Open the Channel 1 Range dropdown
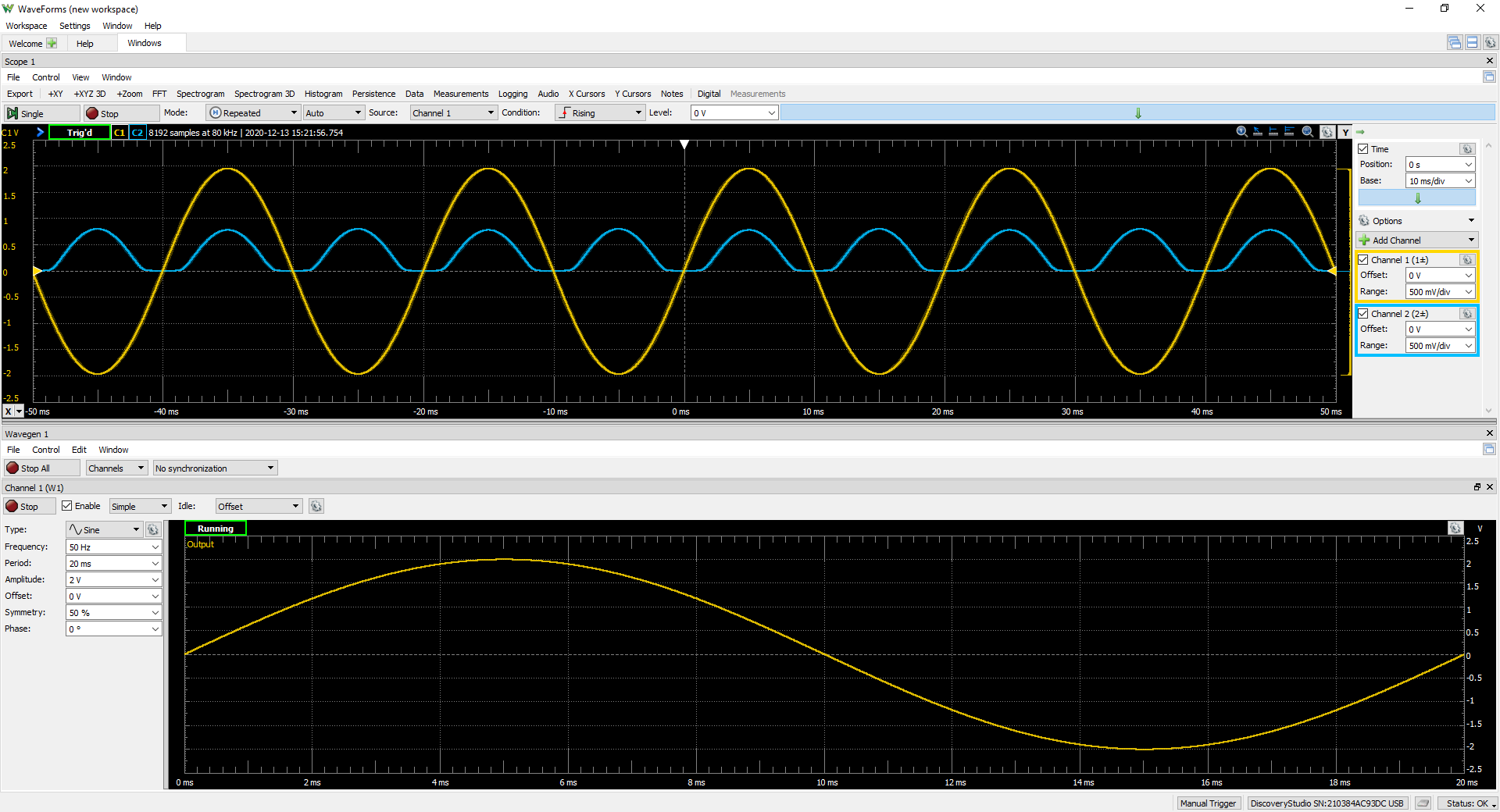This screenshot has width=1500, height=812. click(x=1441, y=292)
